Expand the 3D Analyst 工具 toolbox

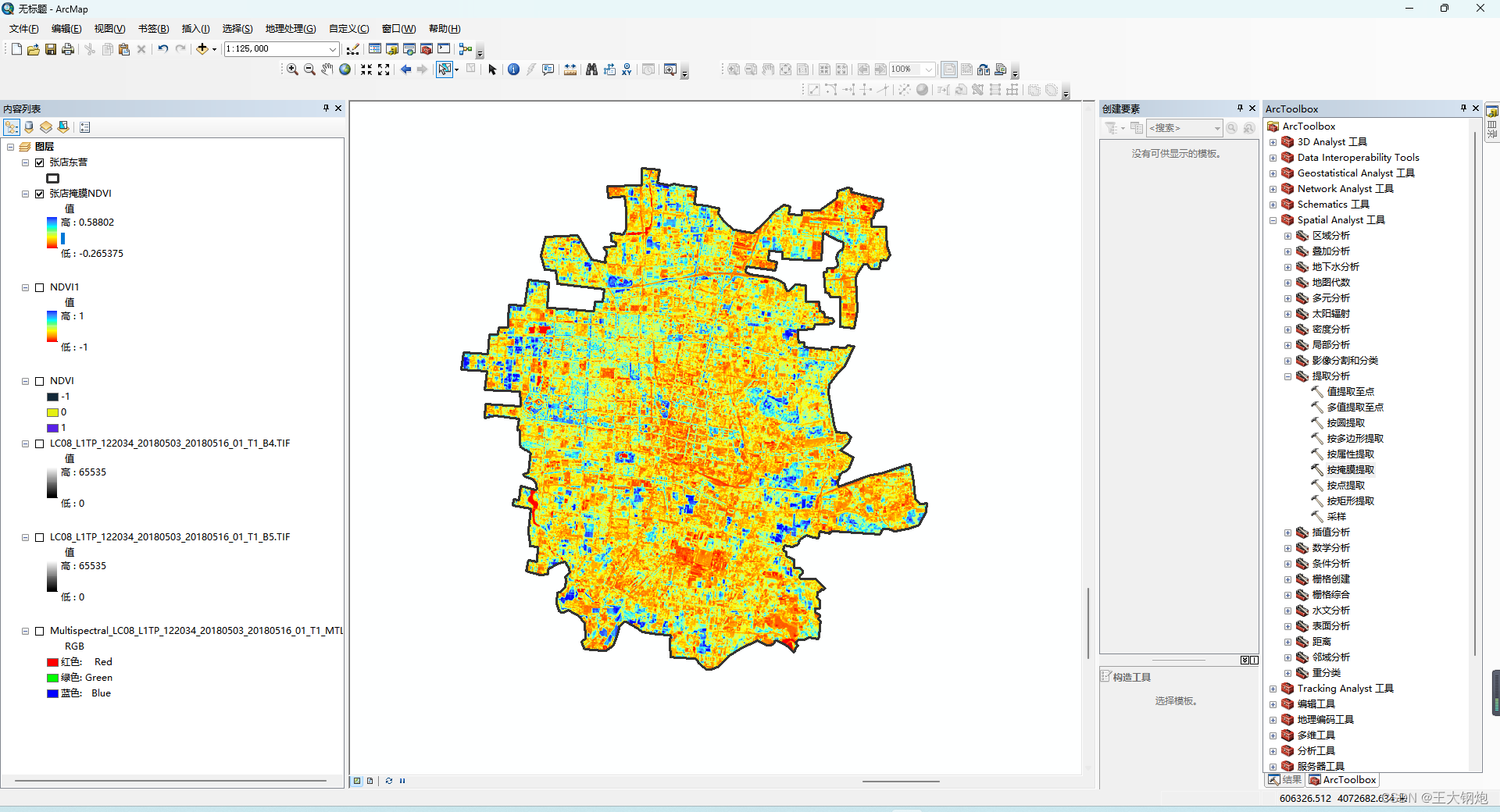pyautogui.click(x=1273, y=142)
